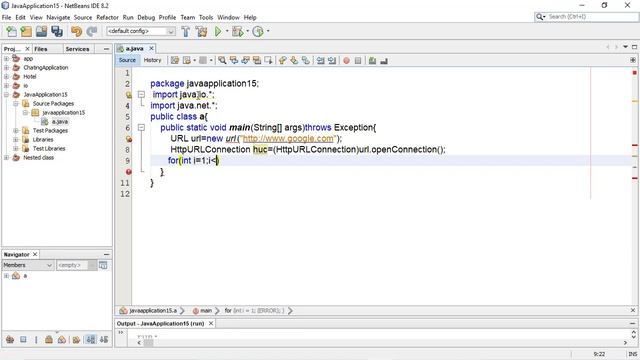
Task: Close the a.java editor tab
Action: (151, 49)
